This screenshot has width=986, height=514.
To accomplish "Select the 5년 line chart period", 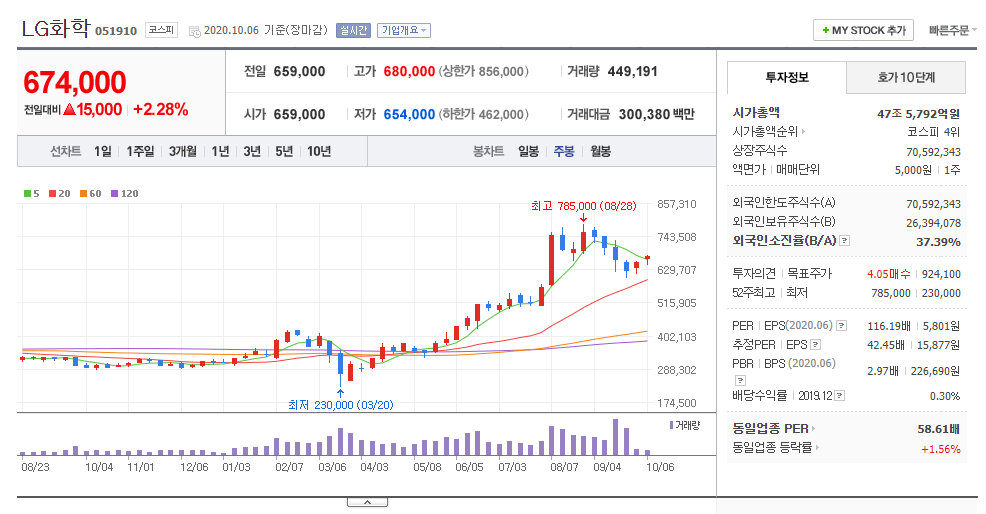I will (x=284, y=152).
